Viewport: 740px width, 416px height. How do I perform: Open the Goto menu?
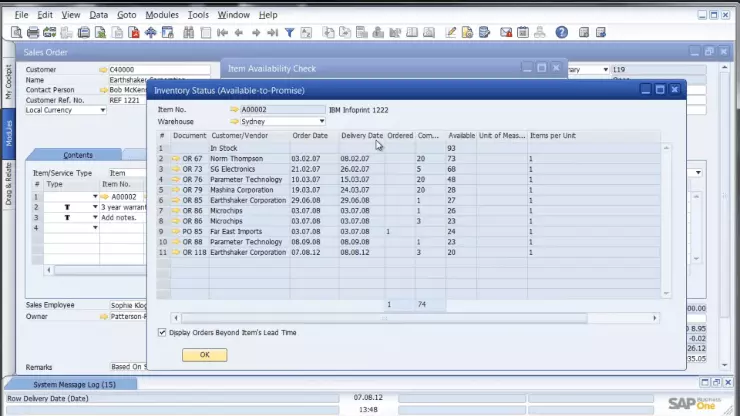click(x=126, y=15)
